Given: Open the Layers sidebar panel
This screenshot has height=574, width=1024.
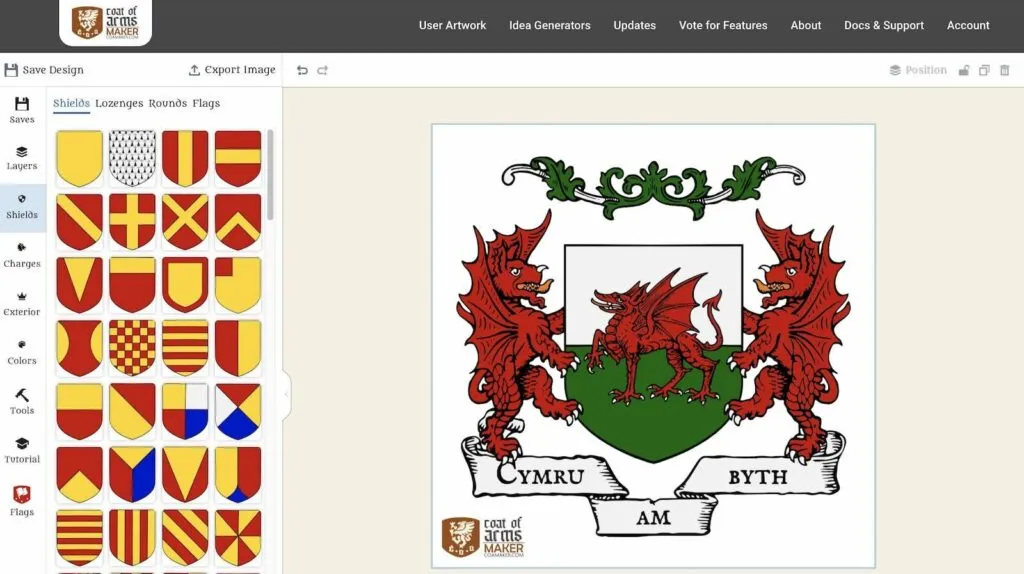Looking at the screenshot, I should click(22, 159).
